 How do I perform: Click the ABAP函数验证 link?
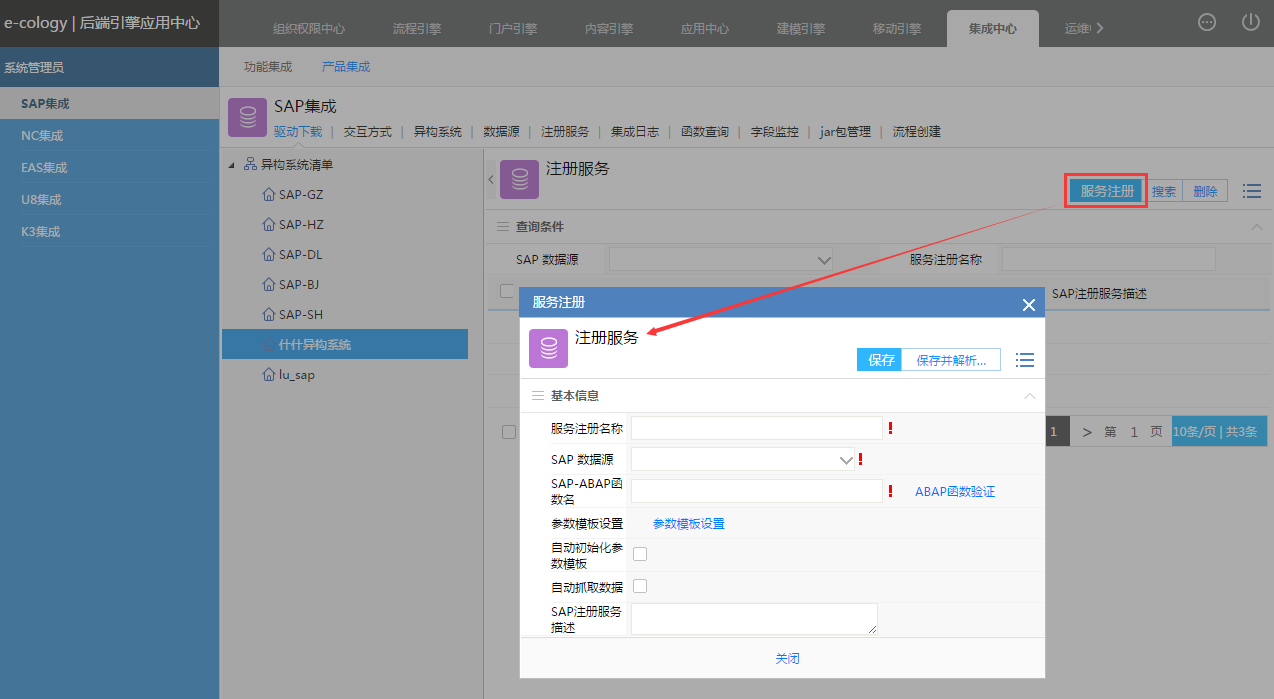coord(955,492)
